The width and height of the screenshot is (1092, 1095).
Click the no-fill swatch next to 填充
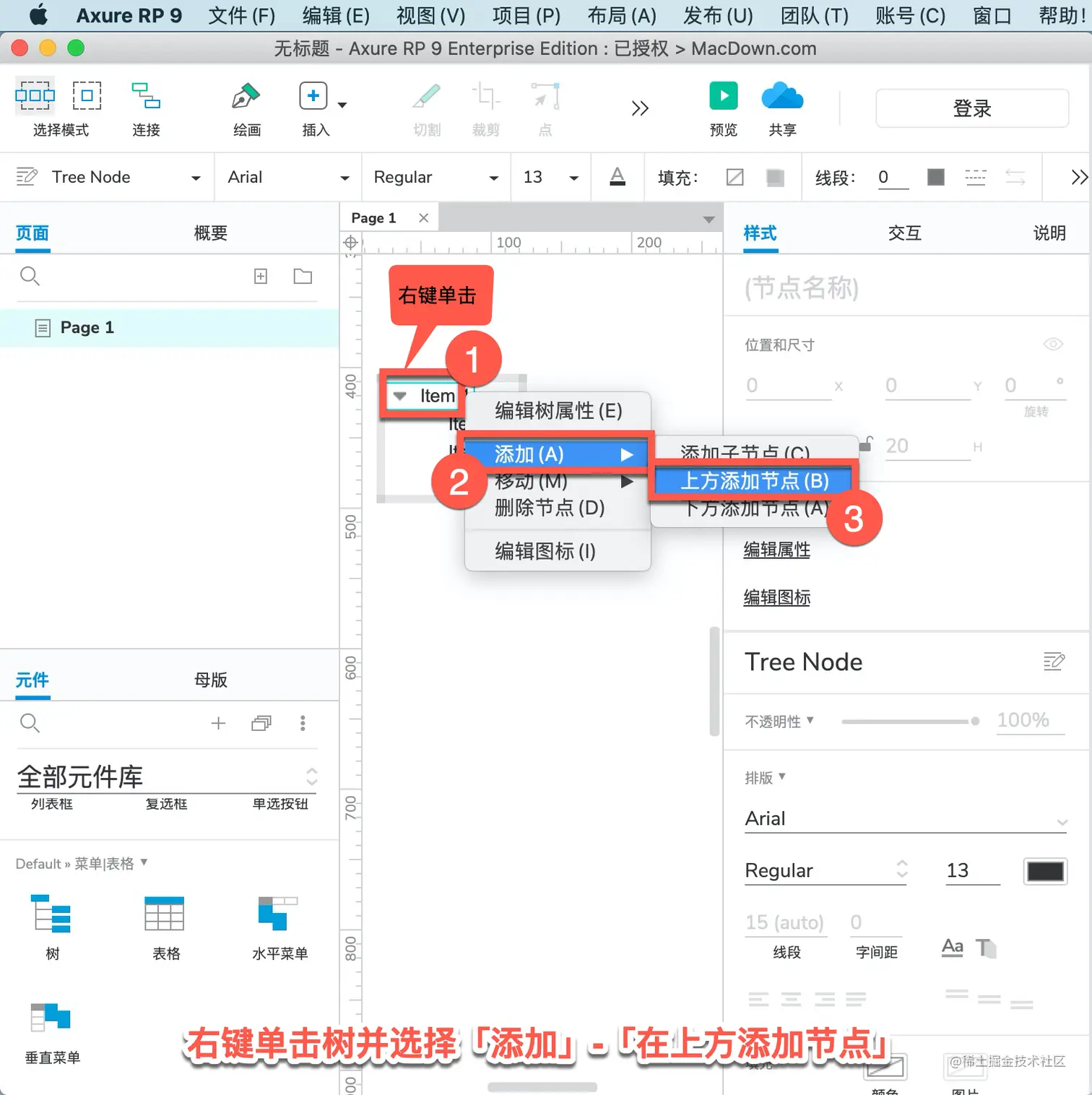pos(735,177)
